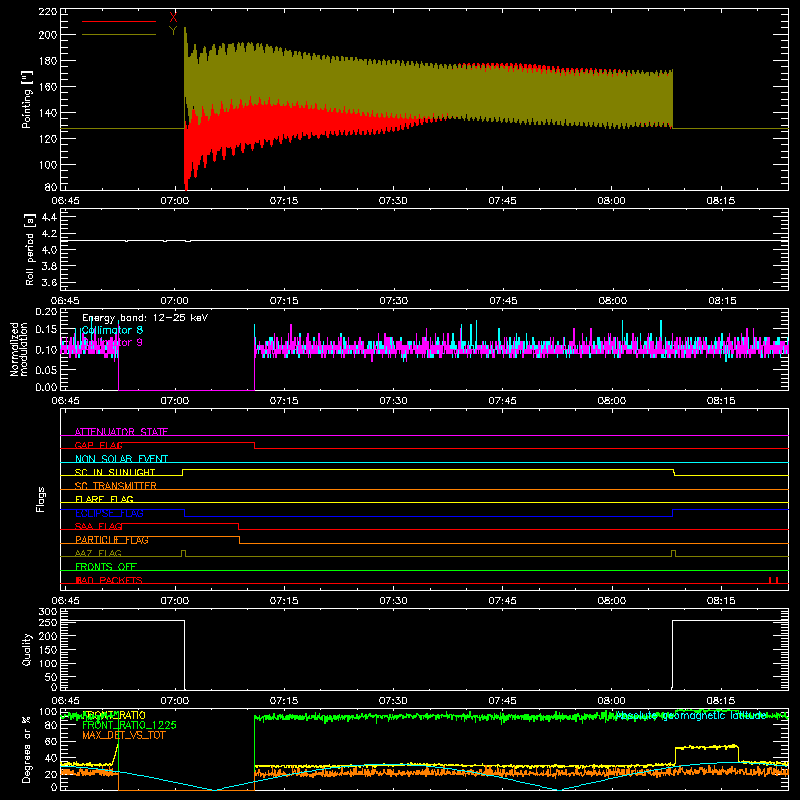800x800 pixels.
Task: Click the 0.05 value on modulation axis
Action: pos(46,369)
